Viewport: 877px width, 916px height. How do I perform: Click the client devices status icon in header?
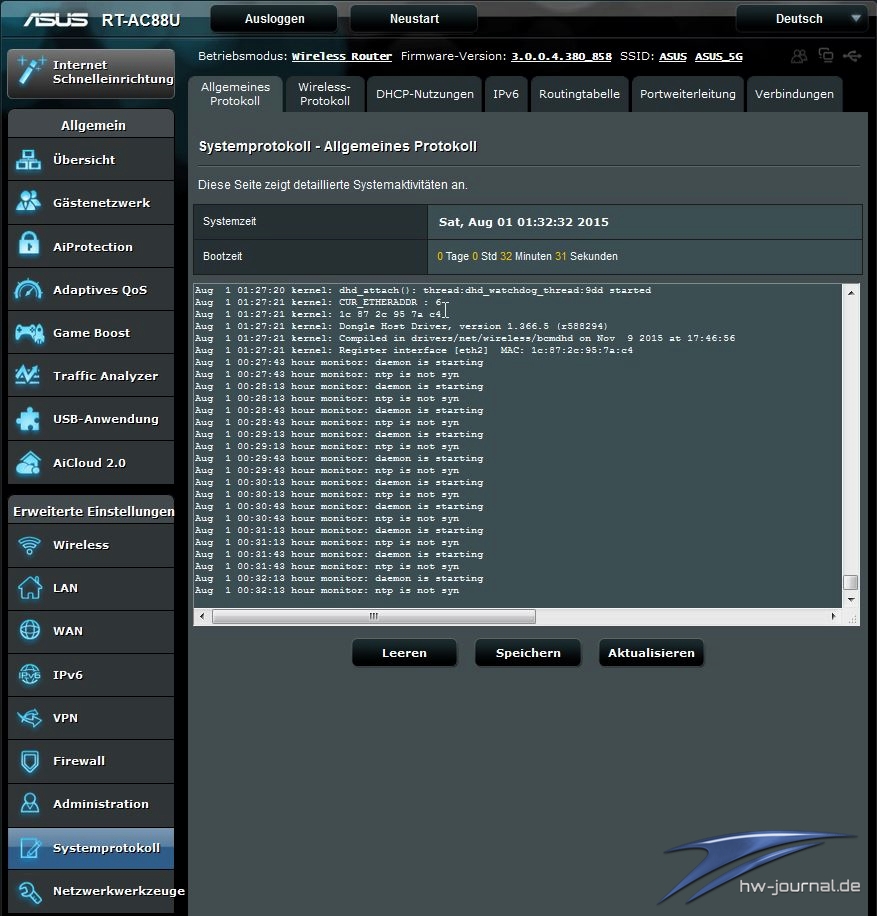(826, 55)
